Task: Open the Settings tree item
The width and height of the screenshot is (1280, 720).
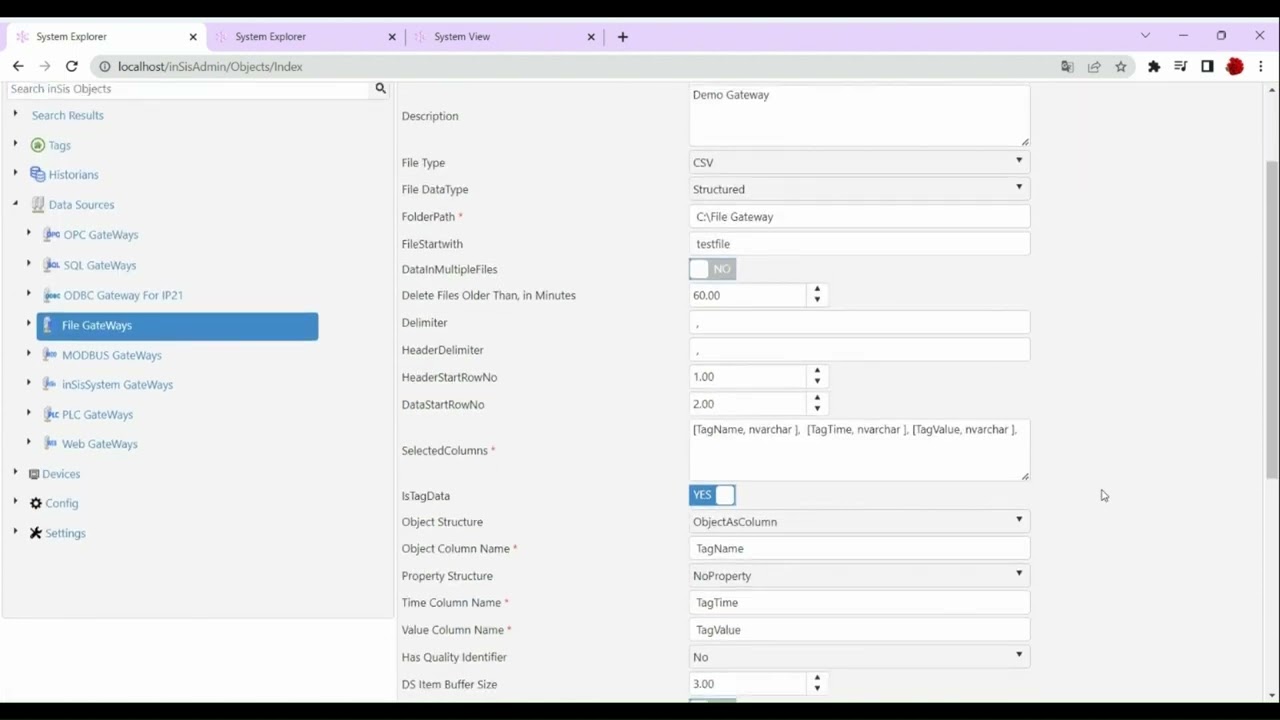Action: click(x=65, y=533)
